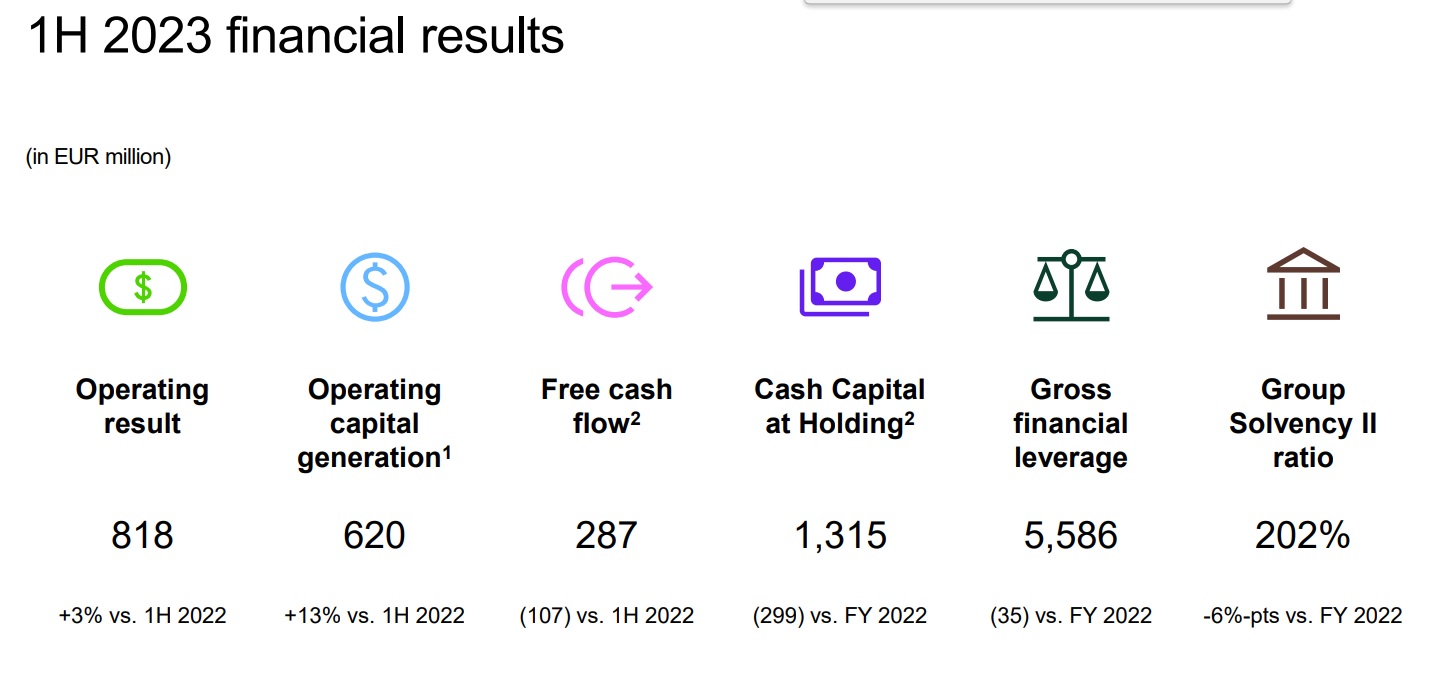Select the '1H 2023 financial results' title

[296, 38]
